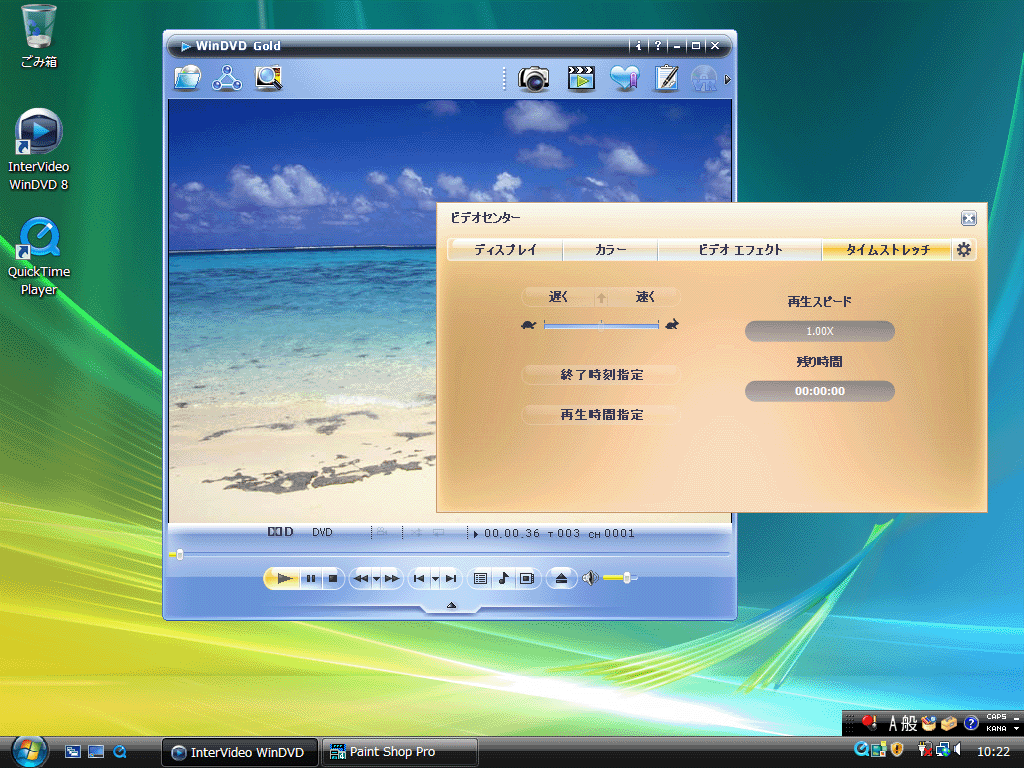Screen dimensions: 1024x768
Task: Click the 00:00:00 remaining time field
Action: [820, 391]
